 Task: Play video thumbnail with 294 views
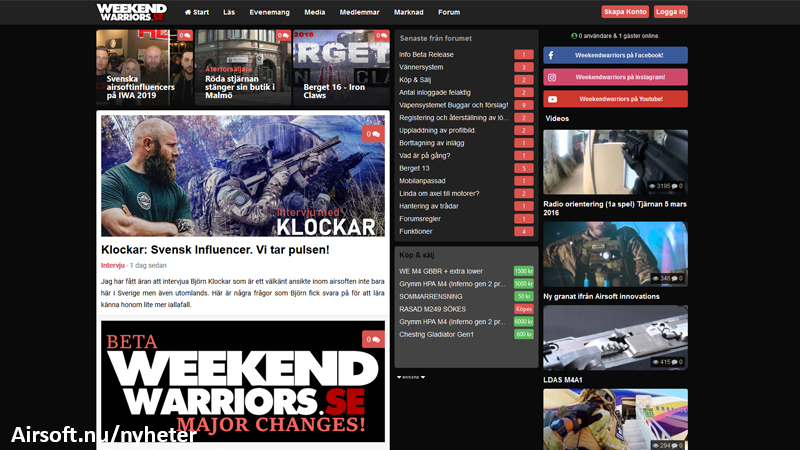pyautogui.click(x=615, y=419)
